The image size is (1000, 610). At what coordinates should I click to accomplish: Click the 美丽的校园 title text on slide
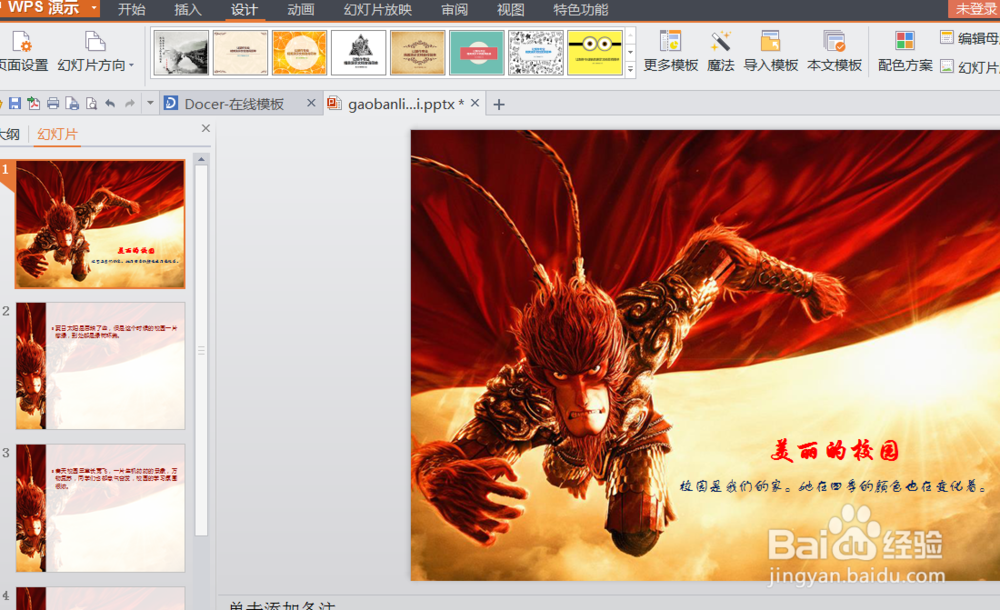pos(834,451)
